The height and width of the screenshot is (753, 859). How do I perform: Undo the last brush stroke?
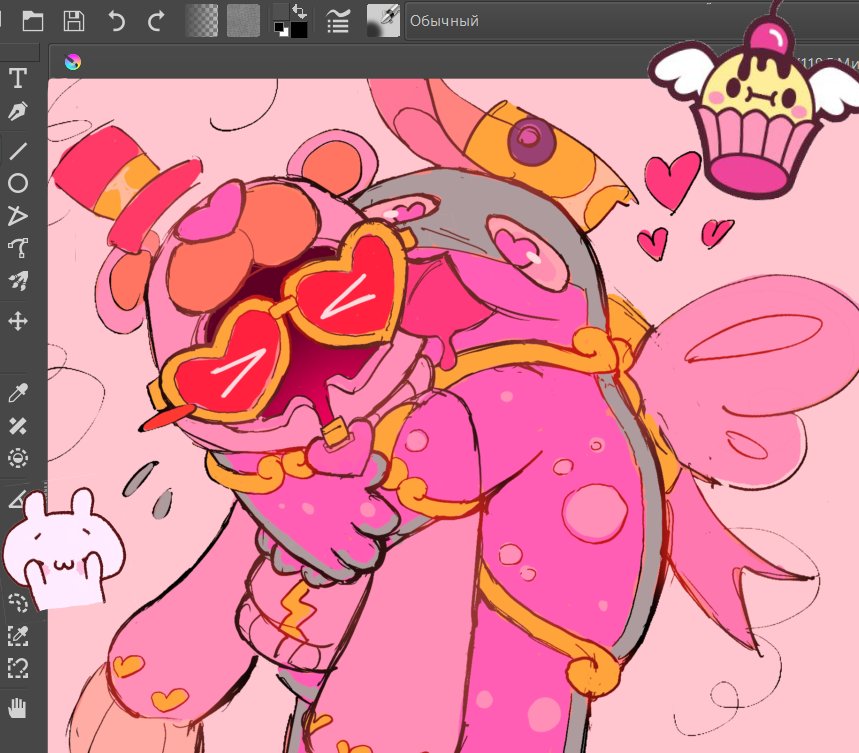[x=116, y=20]
